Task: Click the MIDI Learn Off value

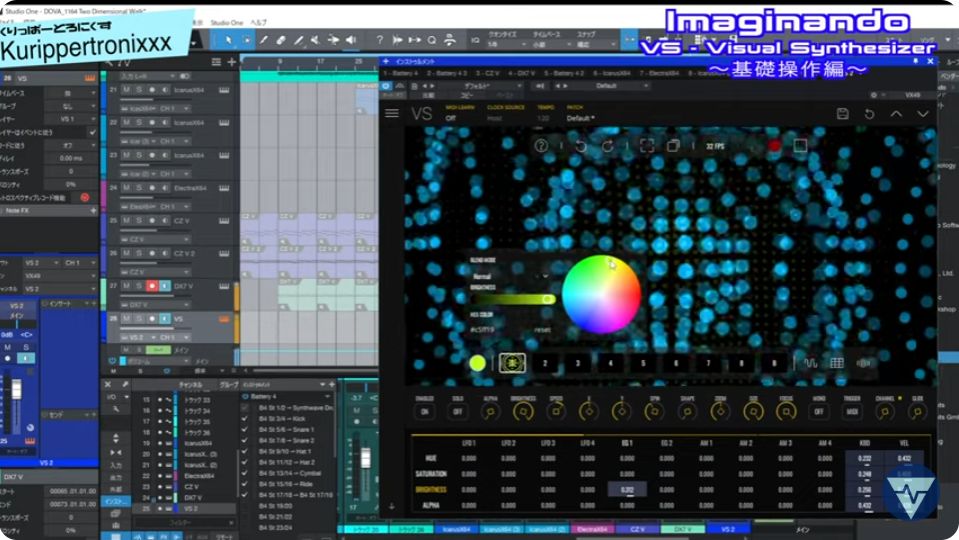Action: [x=451, y=118]
